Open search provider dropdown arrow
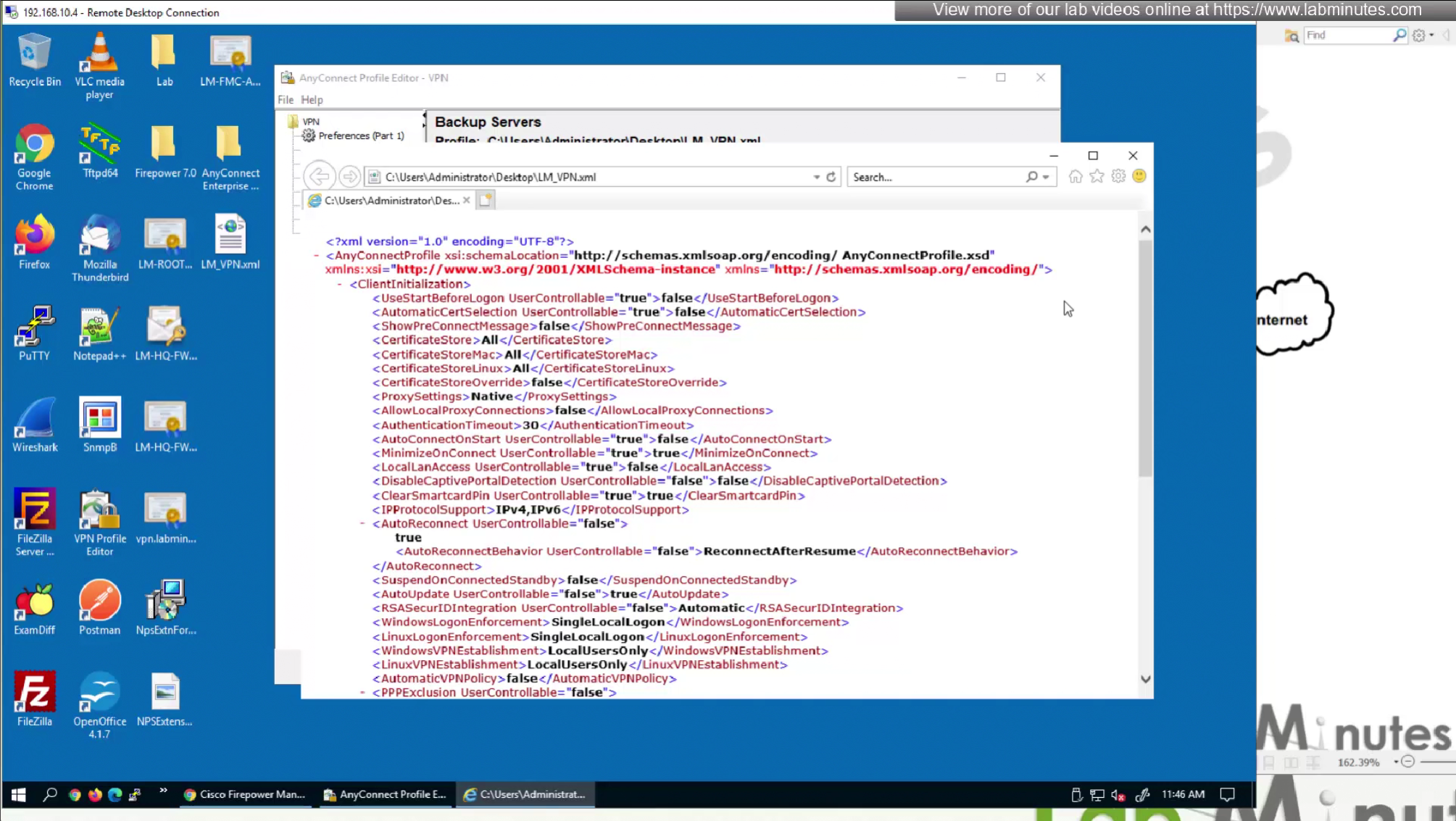The height and width of the screenshot is (821, 1456). click(1046, 177)
